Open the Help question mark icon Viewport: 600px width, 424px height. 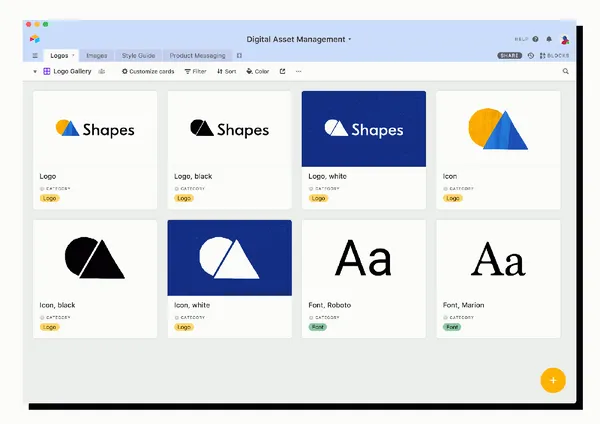[x=535, y=39]
